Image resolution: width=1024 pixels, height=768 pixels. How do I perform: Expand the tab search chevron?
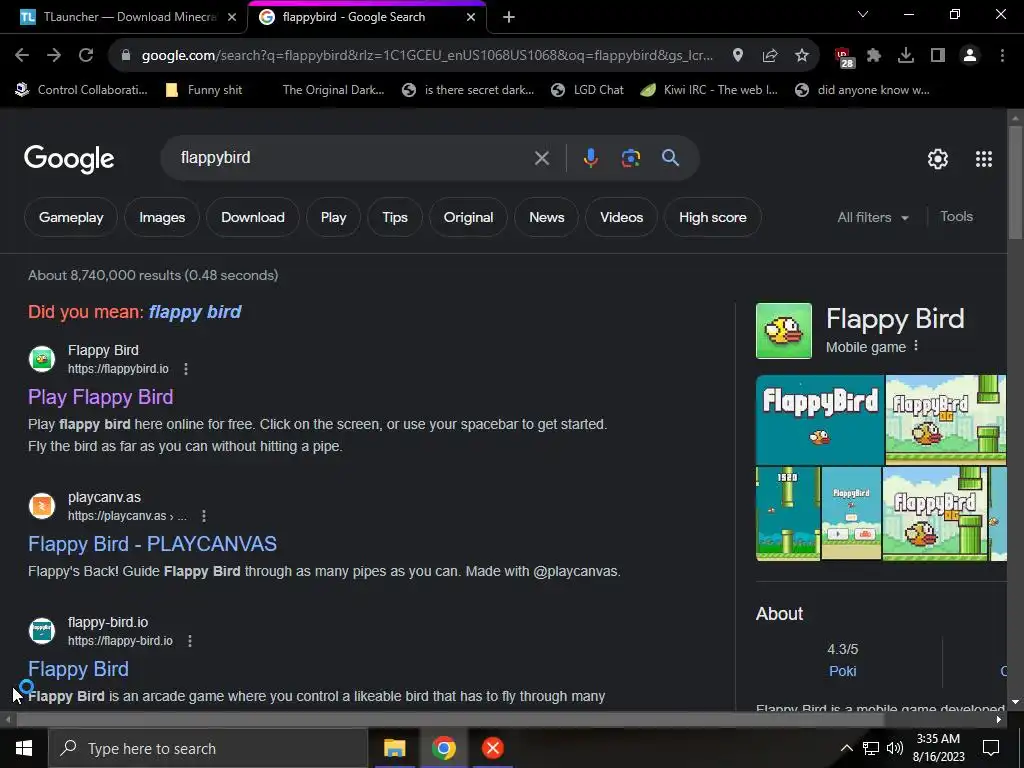(x=863, y=14)
